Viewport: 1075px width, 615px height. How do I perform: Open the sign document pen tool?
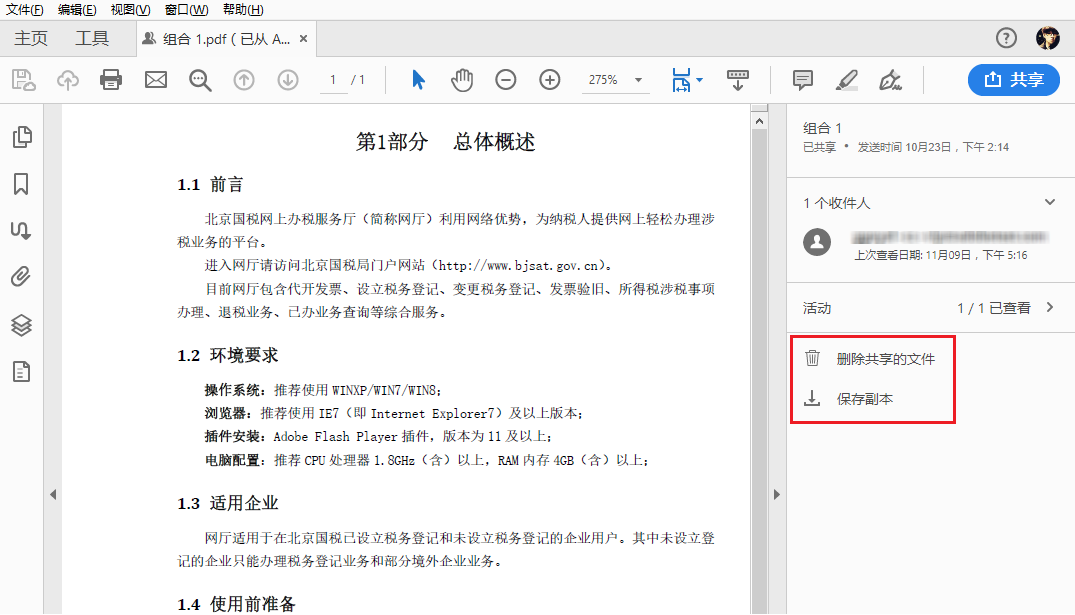[891, 80]
